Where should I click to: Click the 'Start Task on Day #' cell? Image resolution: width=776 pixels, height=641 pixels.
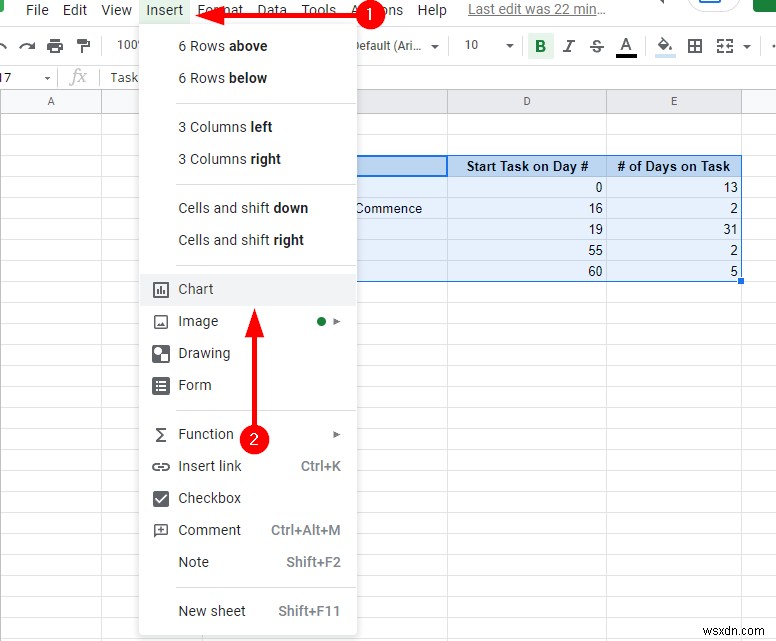[x=527, y=166]
